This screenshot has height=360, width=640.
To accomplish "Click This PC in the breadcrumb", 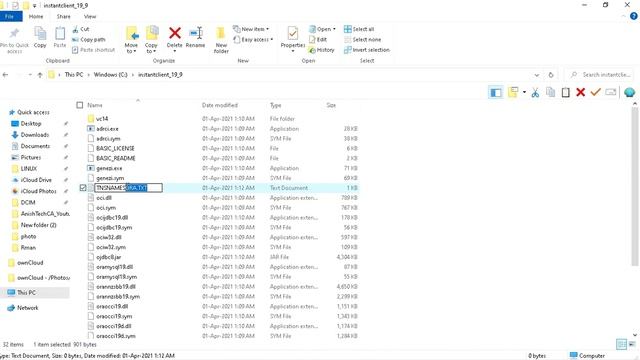I will [x=73, y=75].
